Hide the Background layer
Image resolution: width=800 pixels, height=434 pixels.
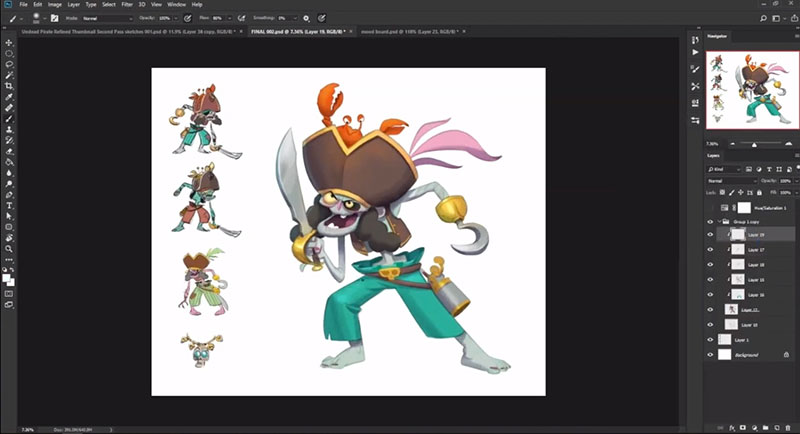pos(710,355)
